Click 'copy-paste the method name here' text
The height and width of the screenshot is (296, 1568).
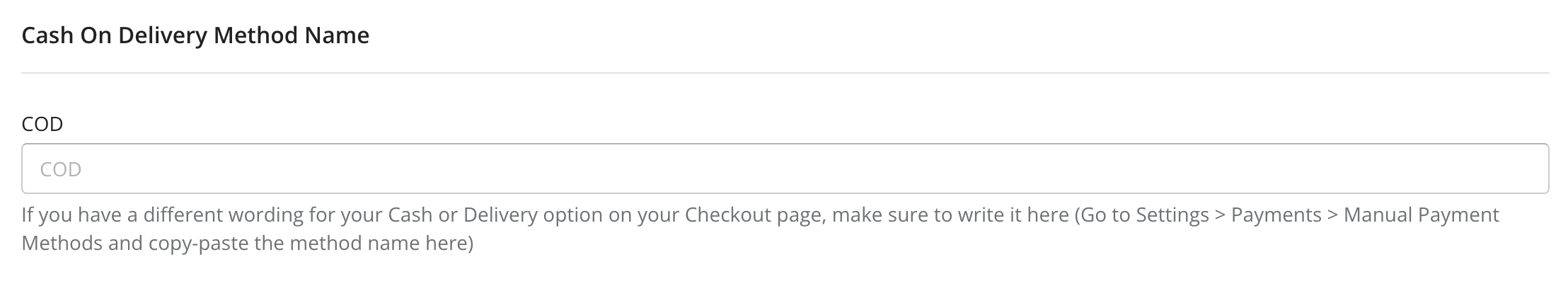pyautogui.click(x=311, y=244)
